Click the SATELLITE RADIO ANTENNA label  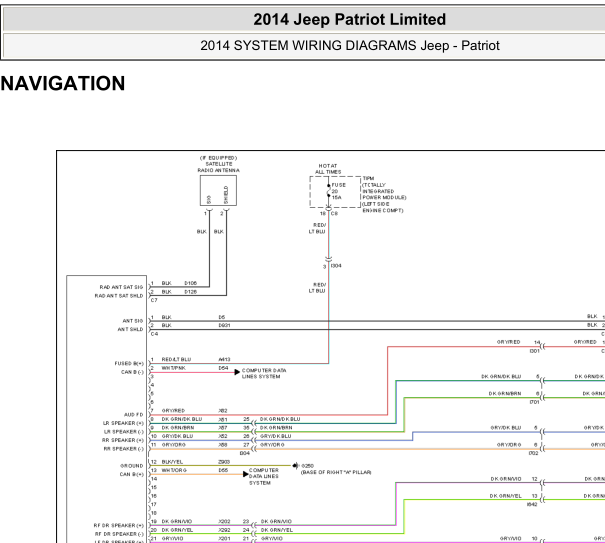[218, 167]
